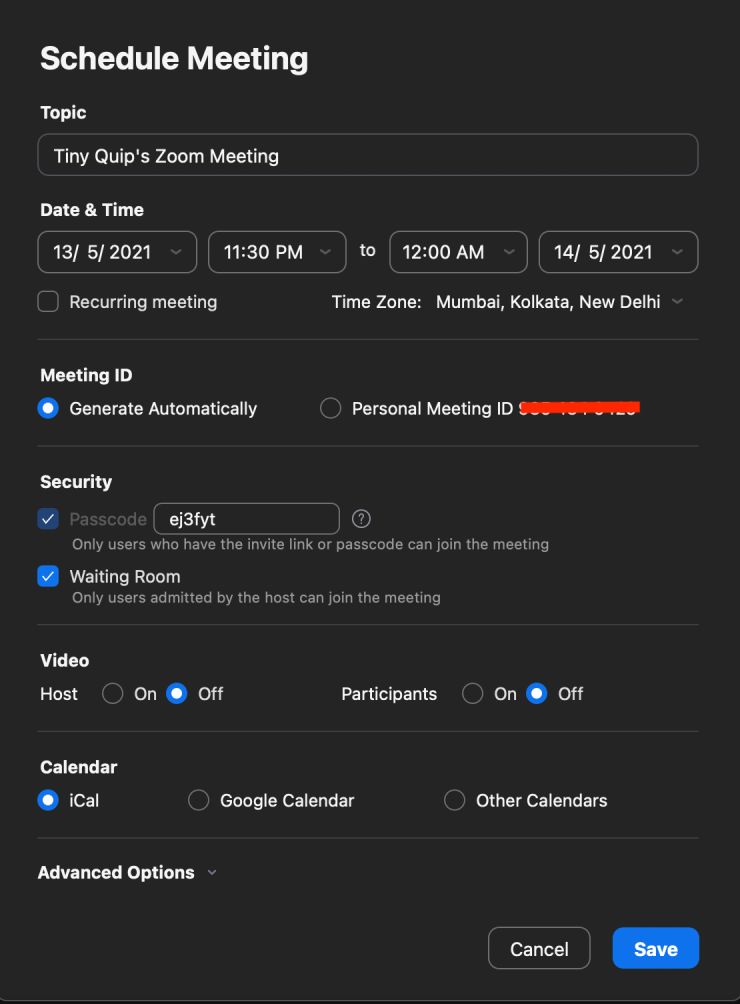The width and height of the screenshot is (740, 1004).
Task: Enable the Recurring meeting checkbox
Action: 48,301
